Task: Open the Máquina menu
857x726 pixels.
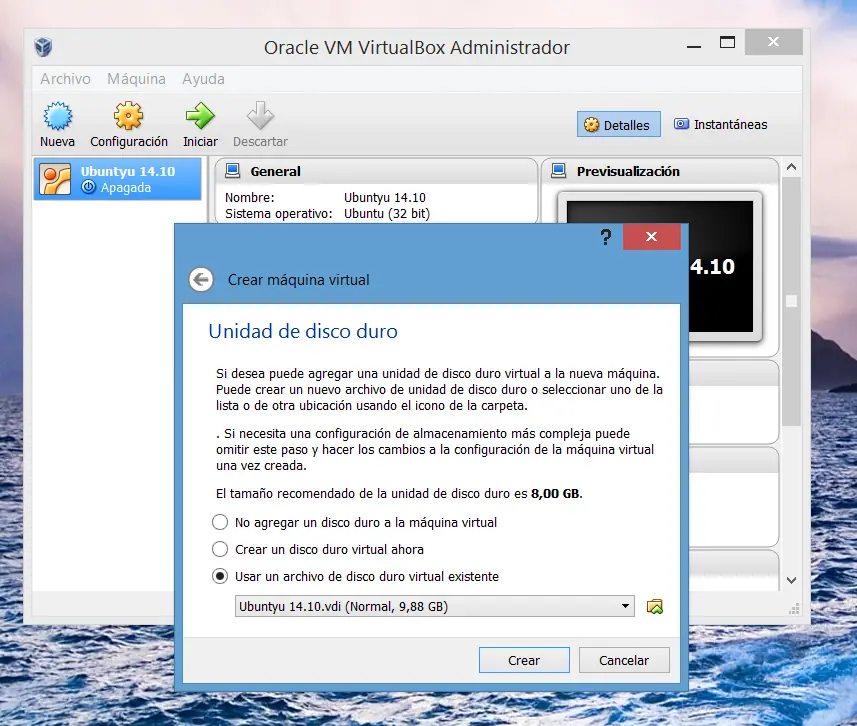Action: pos(136,78)
